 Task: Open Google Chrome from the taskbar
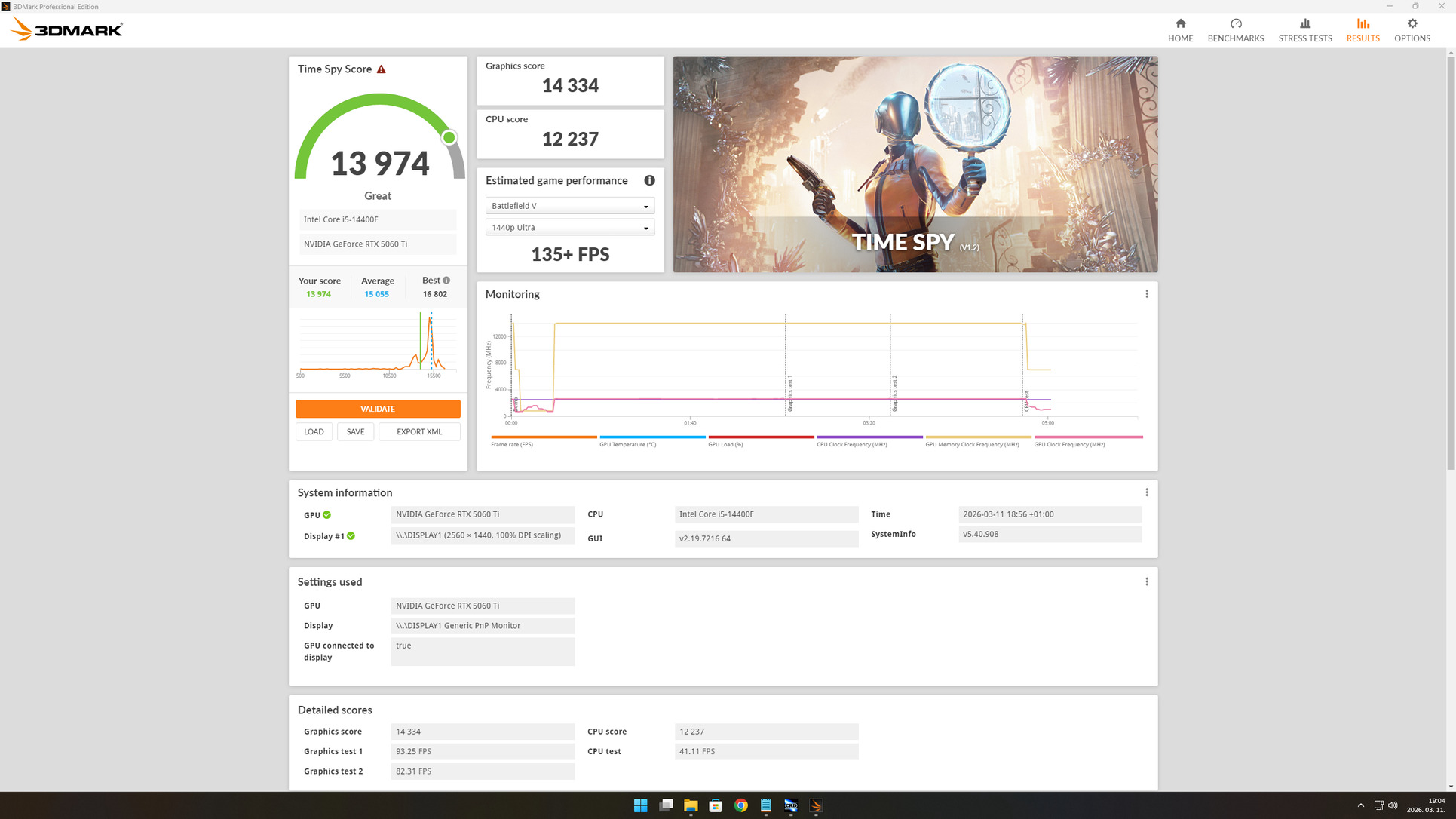tap(740, 805)
